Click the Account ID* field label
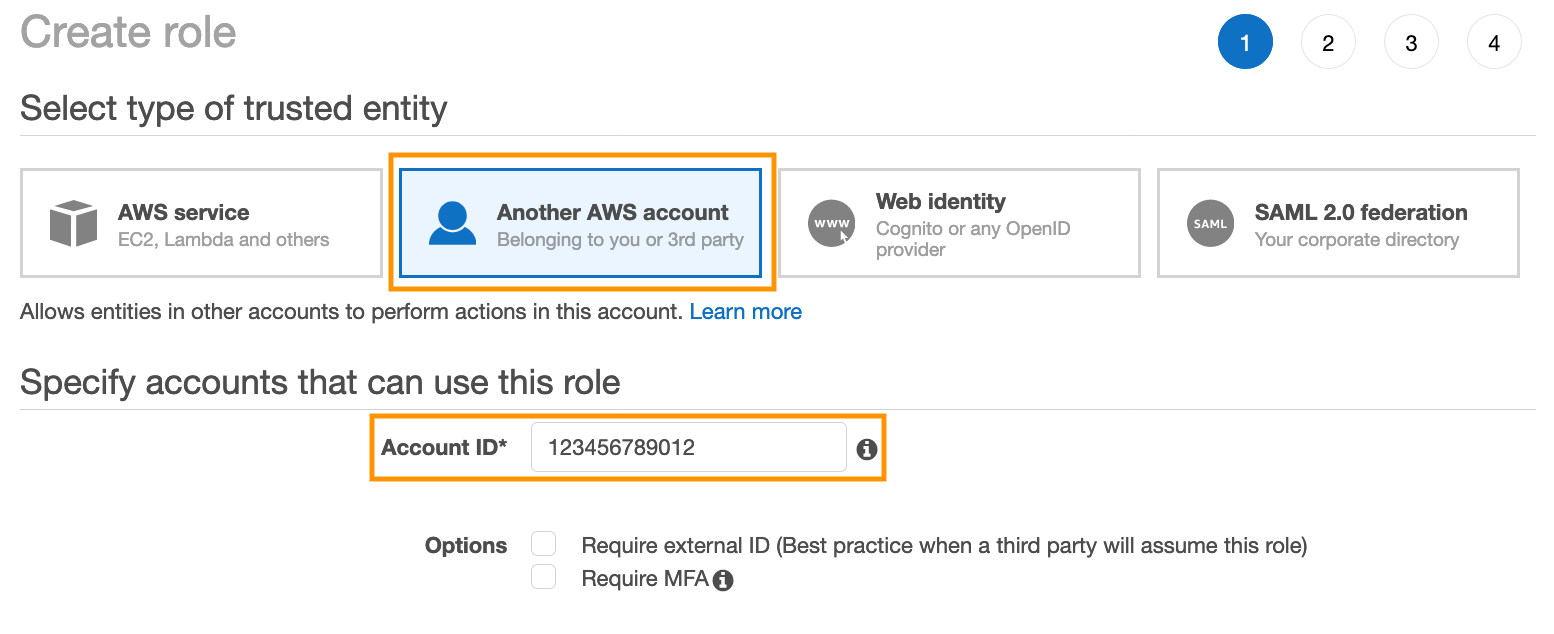Screen dimensions: 1554x634 [x=444, y=448]
